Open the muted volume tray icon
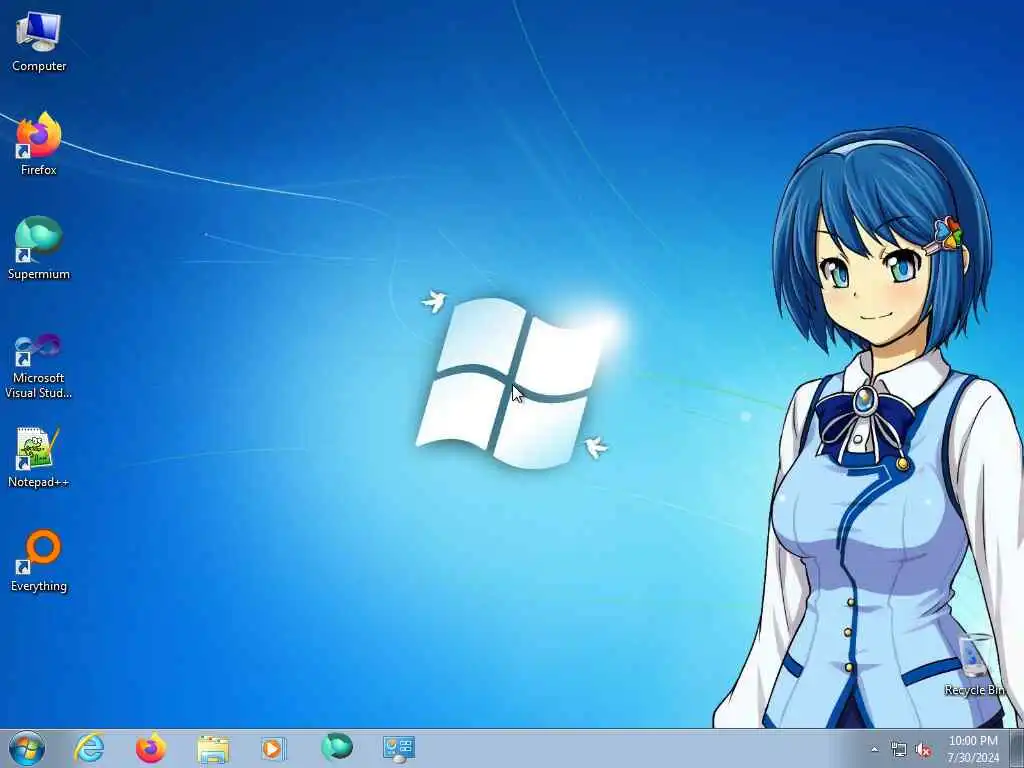This screenshot has width=1024, height=768. click(x=923, y=750)
